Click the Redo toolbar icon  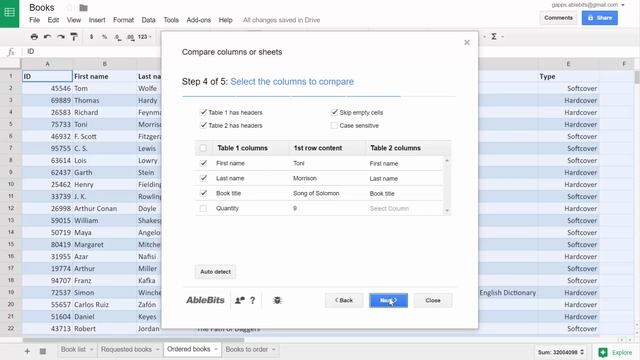tap(61, 37)
